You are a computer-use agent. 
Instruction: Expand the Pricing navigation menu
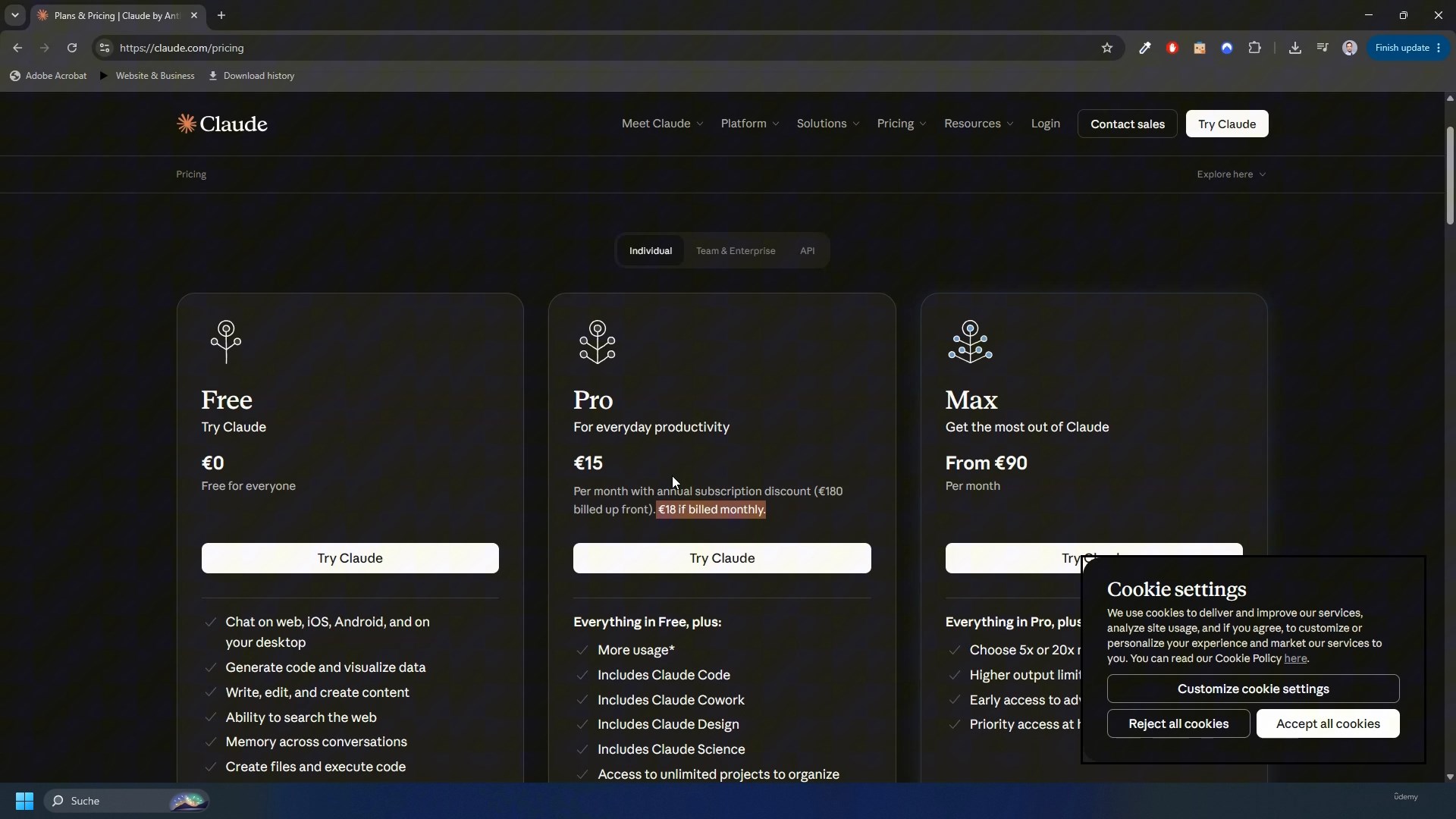(x=902, y=124)
